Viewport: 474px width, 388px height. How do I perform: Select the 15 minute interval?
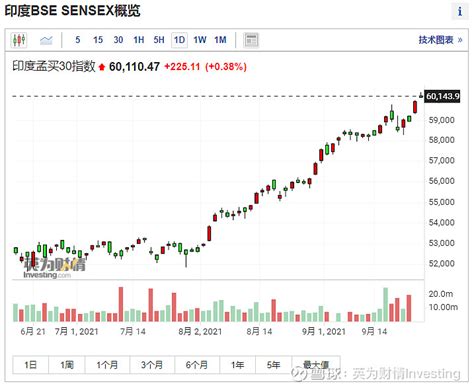[98, 40]
